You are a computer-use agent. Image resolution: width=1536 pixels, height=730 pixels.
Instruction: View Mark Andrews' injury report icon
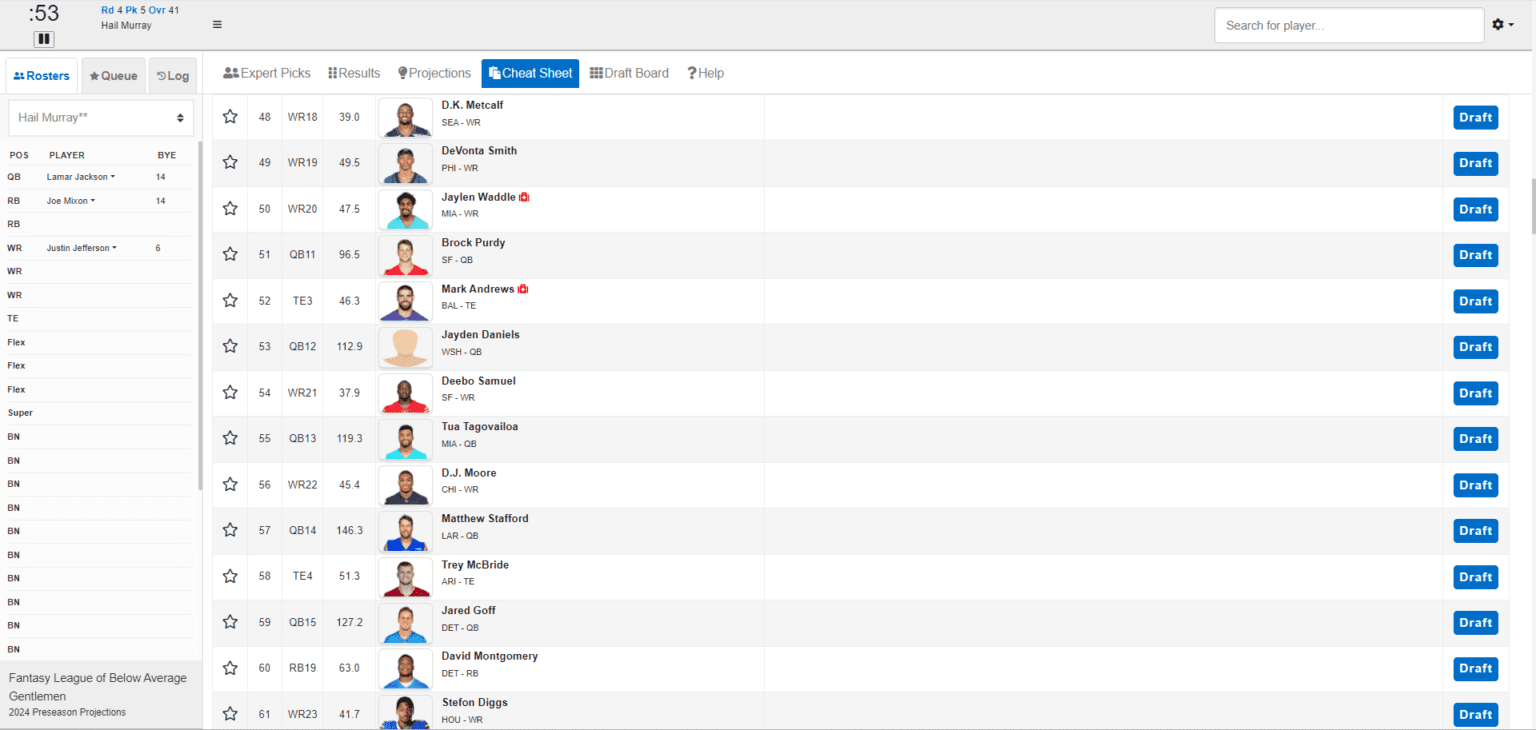coord(522,288)
